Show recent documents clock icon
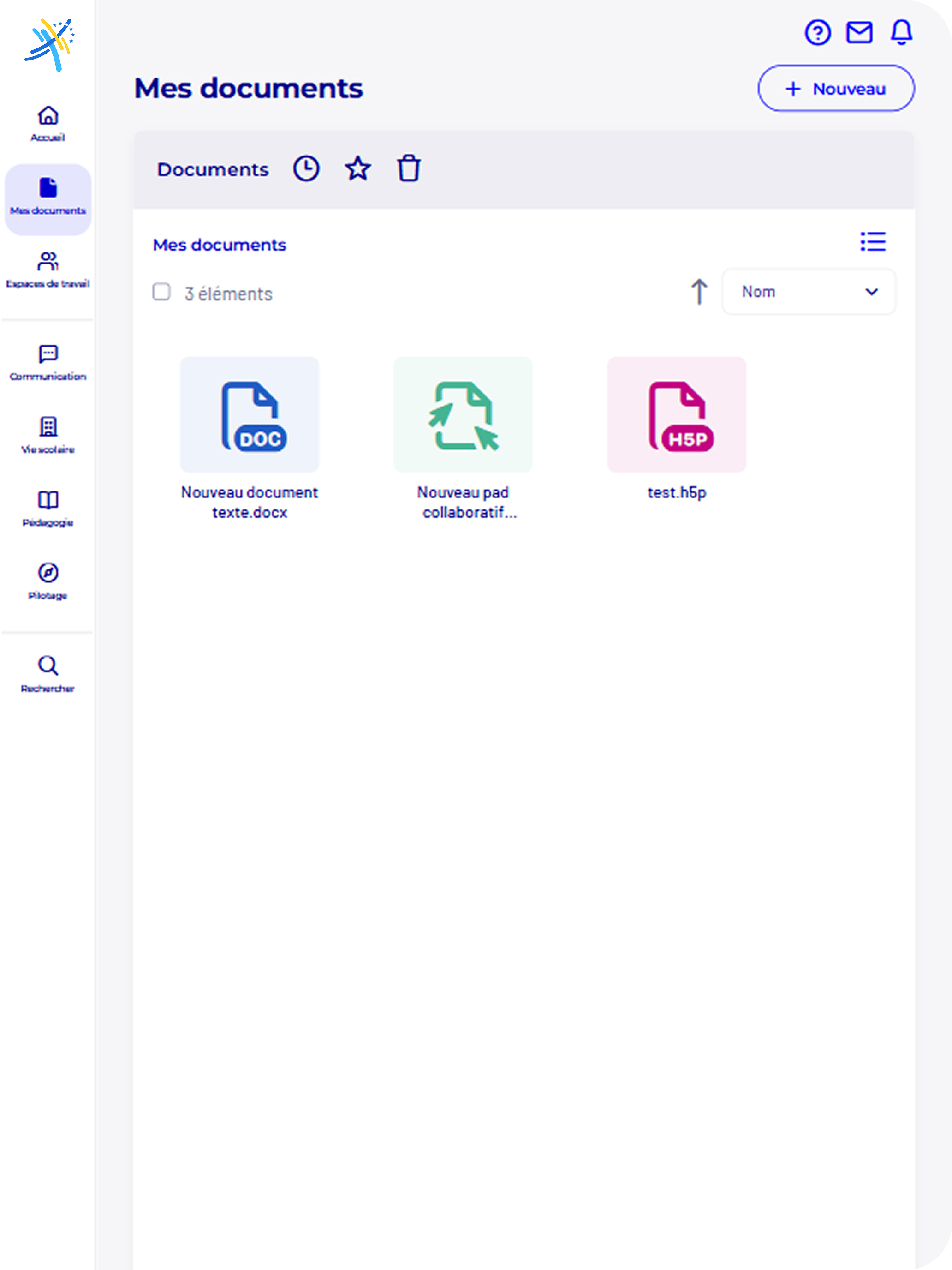 point(306,169)
